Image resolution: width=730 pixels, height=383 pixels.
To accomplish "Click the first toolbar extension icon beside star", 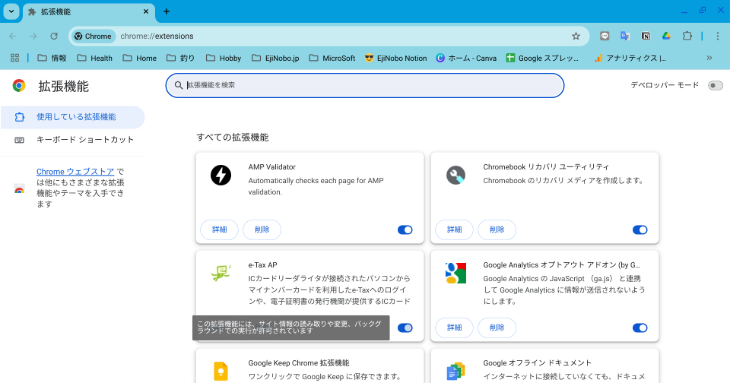I will pyautogui.click(x=604, y=36).
